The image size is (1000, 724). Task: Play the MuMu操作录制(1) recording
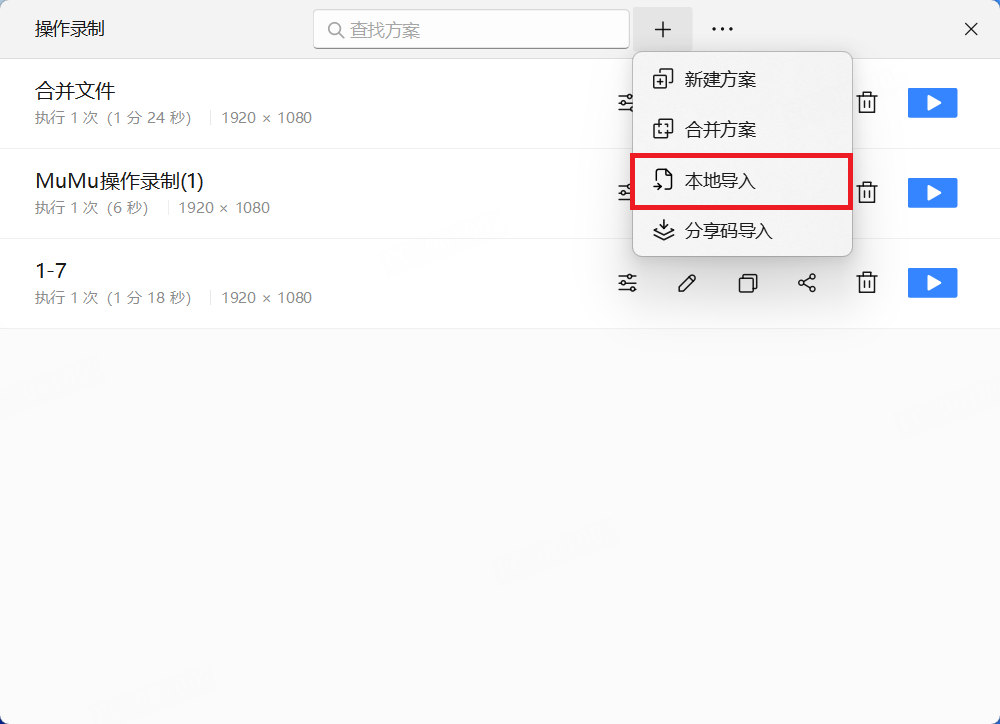932,193
